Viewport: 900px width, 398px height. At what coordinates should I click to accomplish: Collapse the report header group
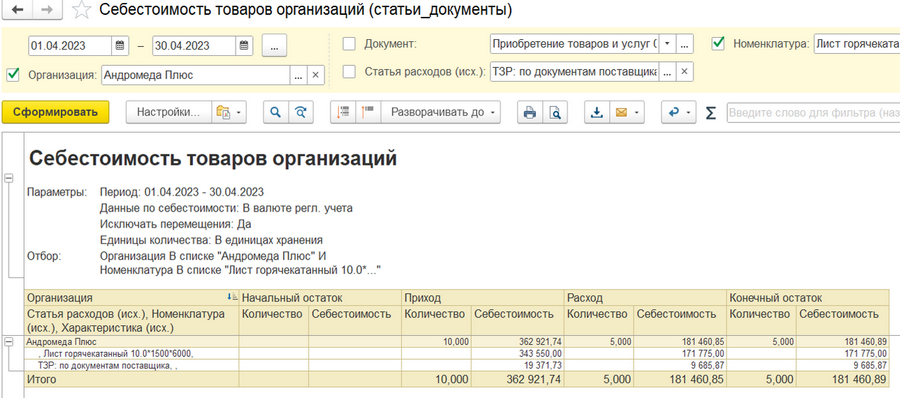tap(9, 179)
